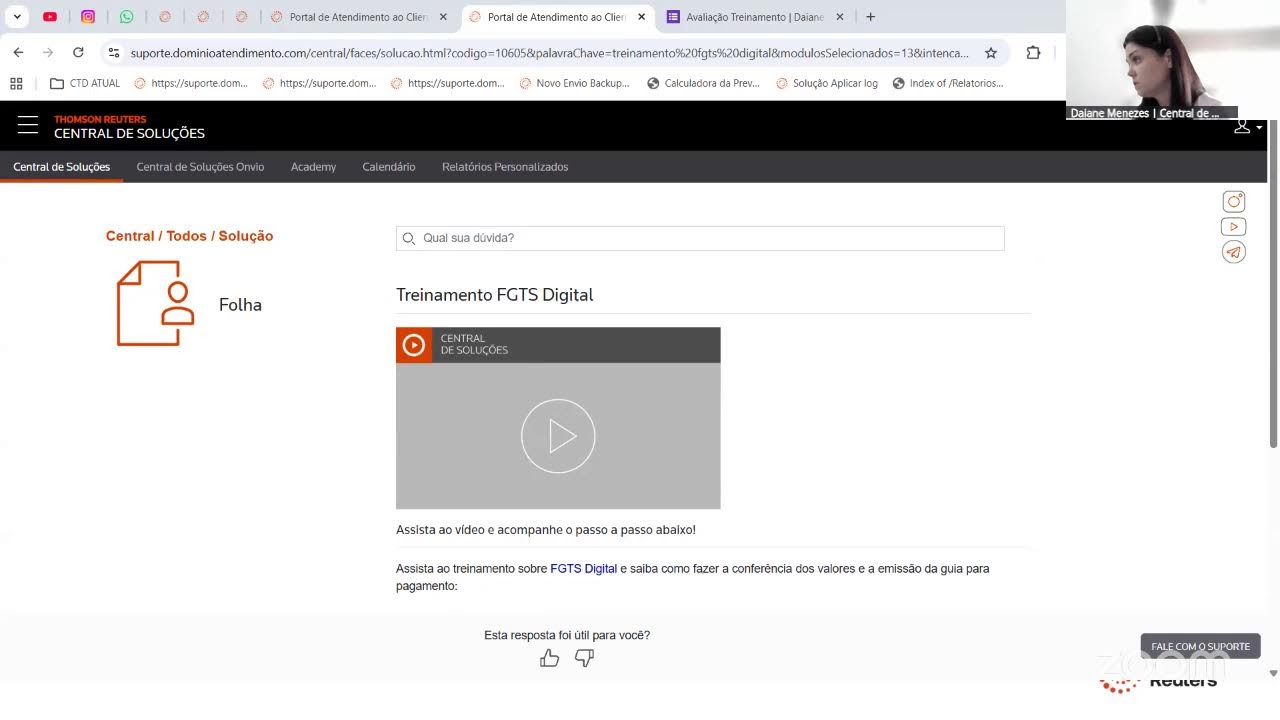Open the user account icon in the header

(1242, 127)
